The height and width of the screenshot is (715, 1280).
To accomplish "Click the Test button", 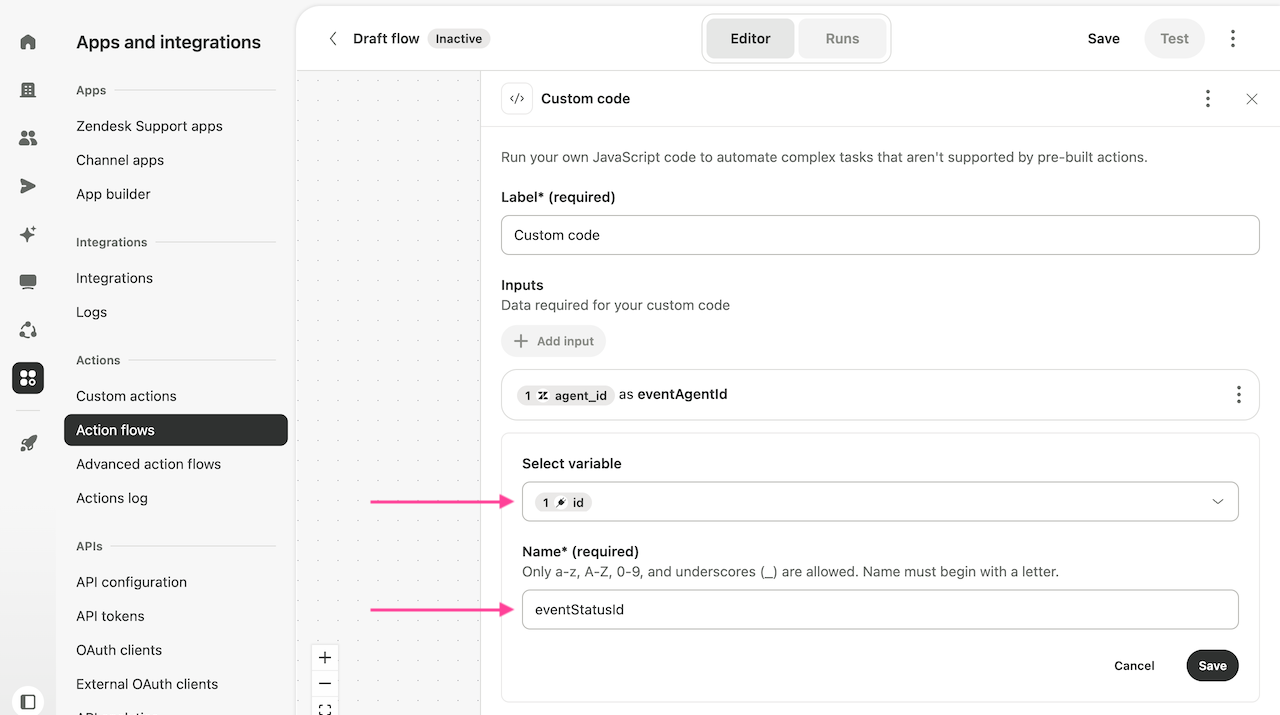I will point(1174,39).
